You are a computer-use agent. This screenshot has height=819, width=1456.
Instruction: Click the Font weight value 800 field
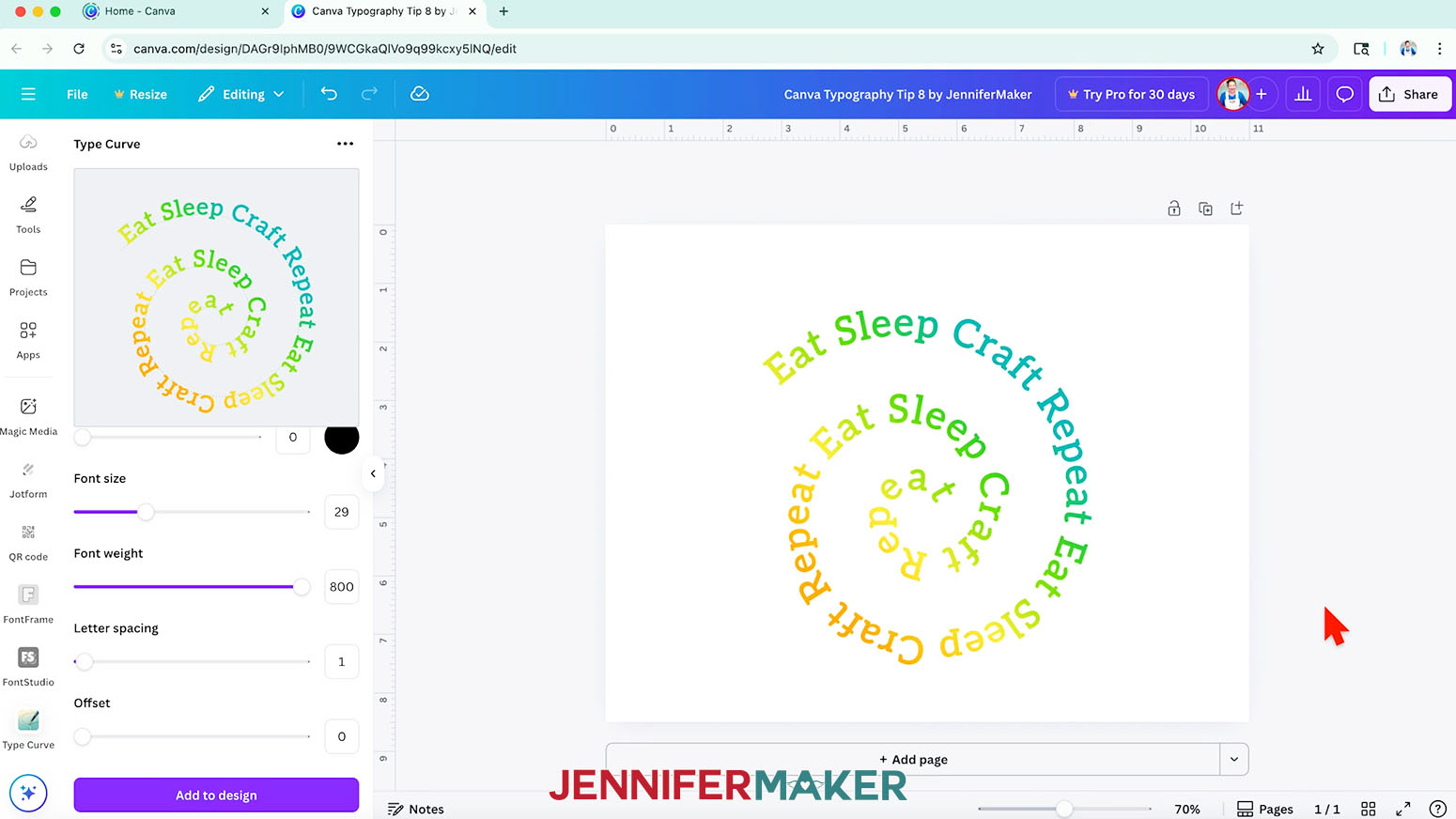click(341, 587)
